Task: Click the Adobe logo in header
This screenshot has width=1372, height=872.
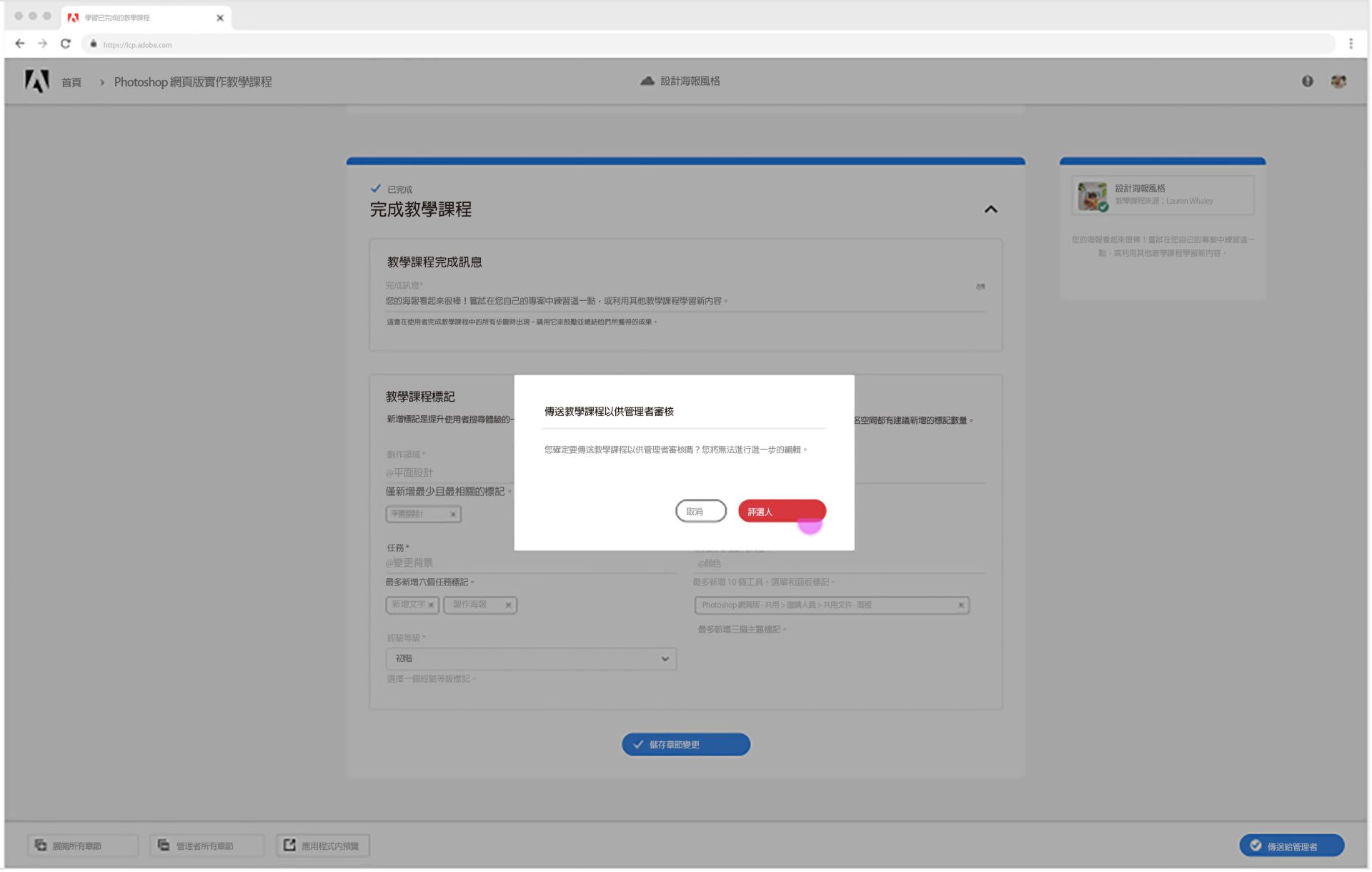Action: click(36, 81)
